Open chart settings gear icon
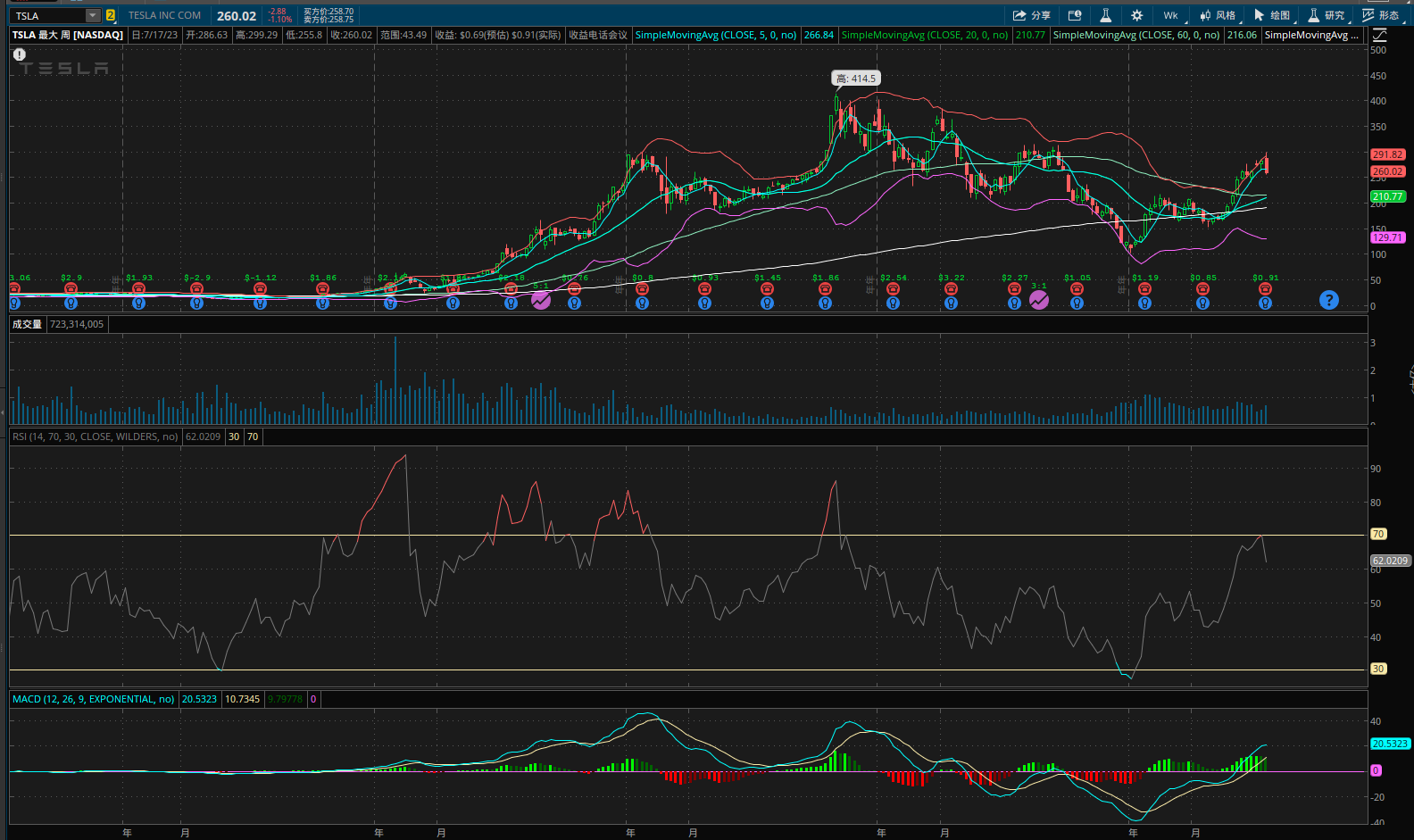Image resolution: width=1414 pixels, height=840 pixels. coord(1136,15)
